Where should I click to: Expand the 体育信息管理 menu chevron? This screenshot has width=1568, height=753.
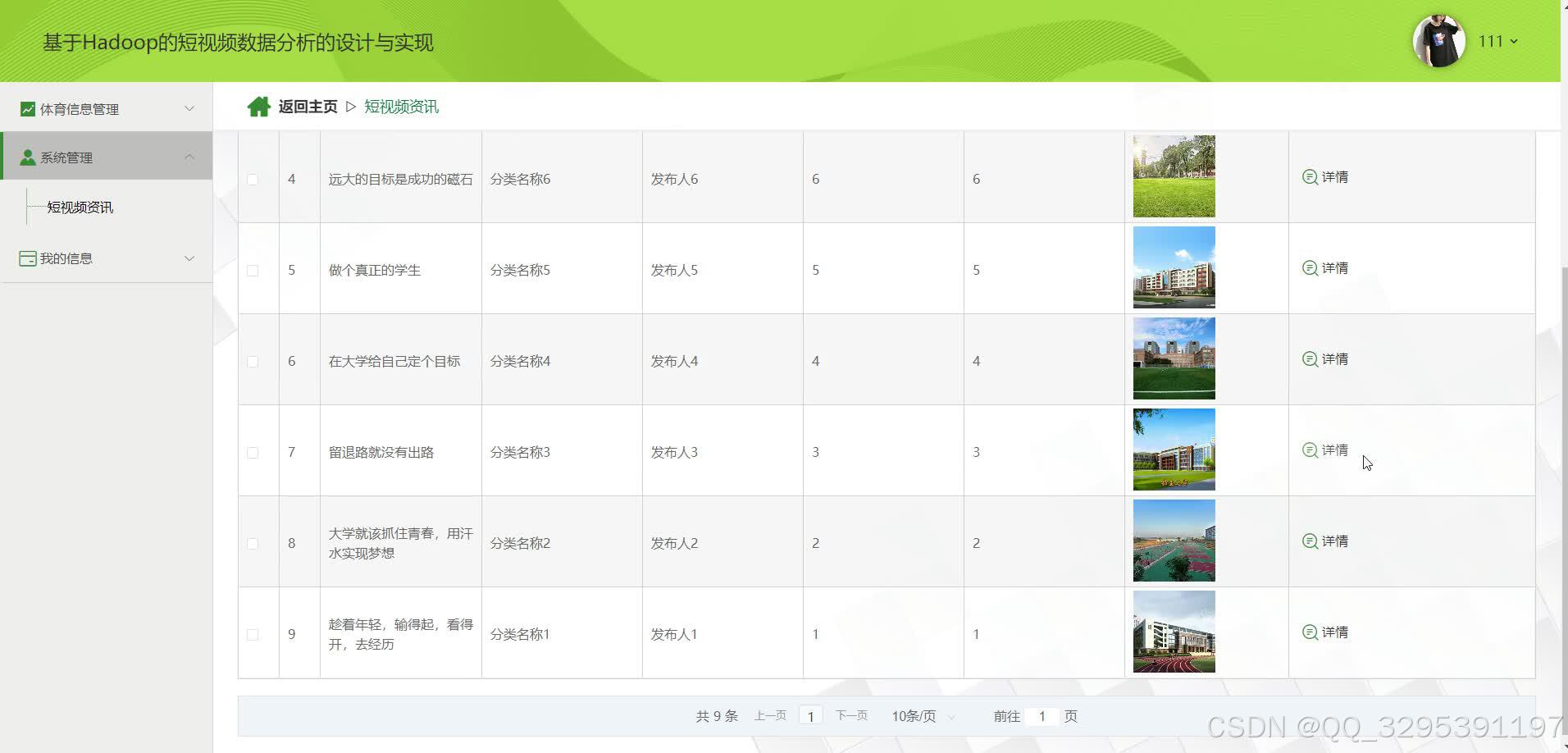189,108
